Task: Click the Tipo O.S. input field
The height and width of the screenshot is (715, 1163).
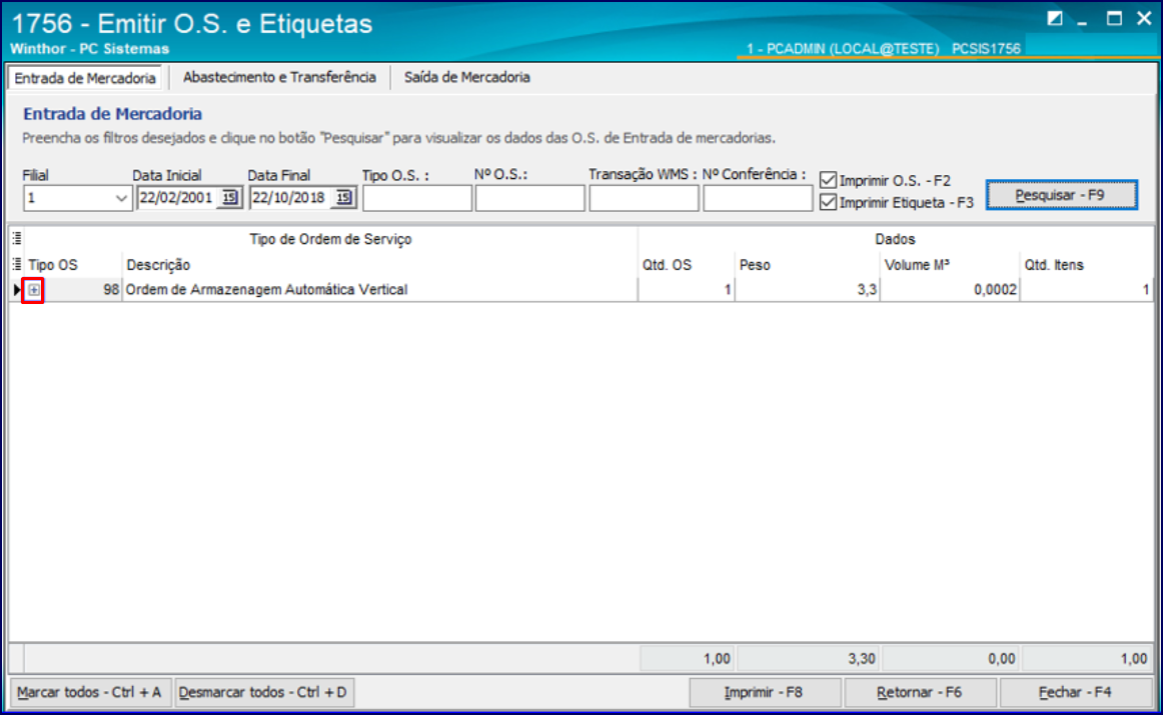Action: click(x=417, y=198)
